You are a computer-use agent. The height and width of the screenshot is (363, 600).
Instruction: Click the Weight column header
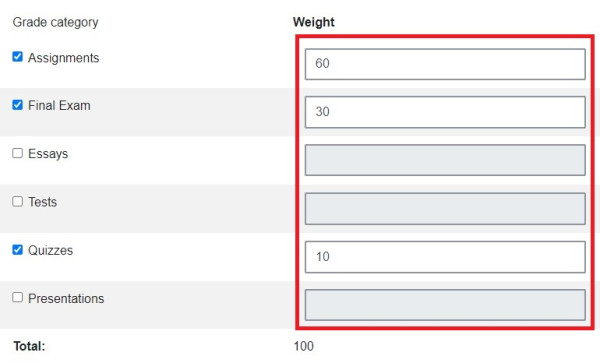pyautogui.click(x=314, y=22)
